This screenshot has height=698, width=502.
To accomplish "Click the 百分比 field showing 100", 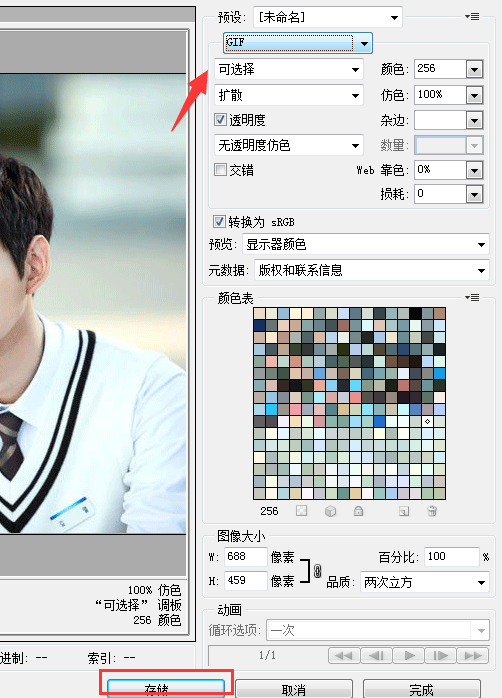I will [x=452, y=556].
